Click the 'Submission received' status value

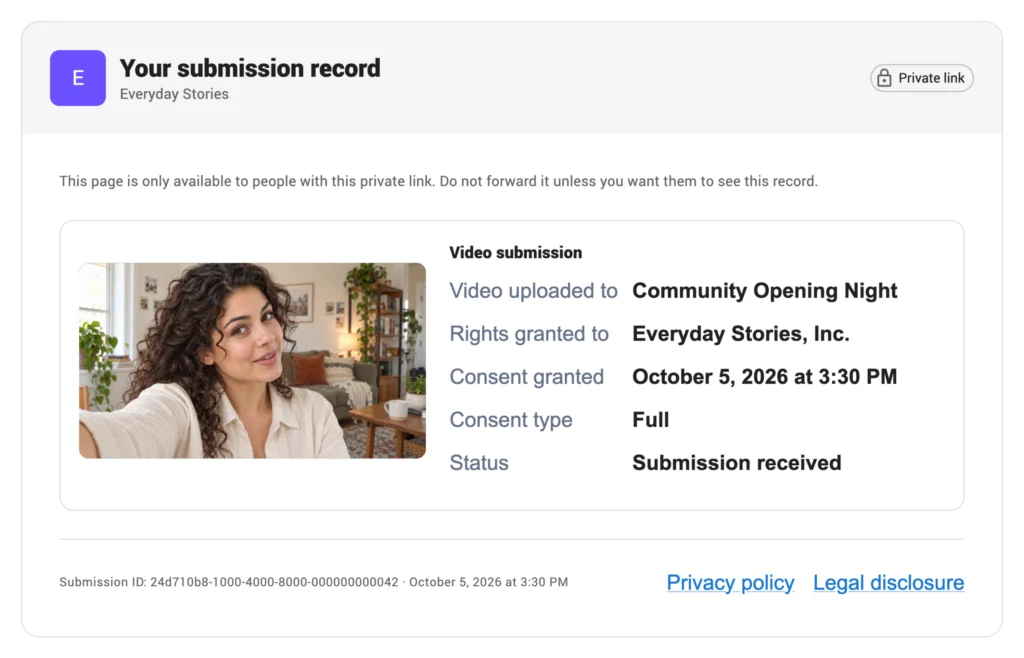coord(737,463)
